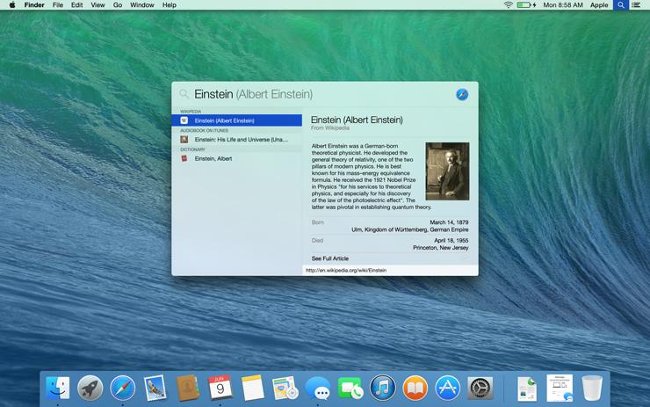650x407 pixels.
Task: Open the View menu
Action: click(98, 5)
